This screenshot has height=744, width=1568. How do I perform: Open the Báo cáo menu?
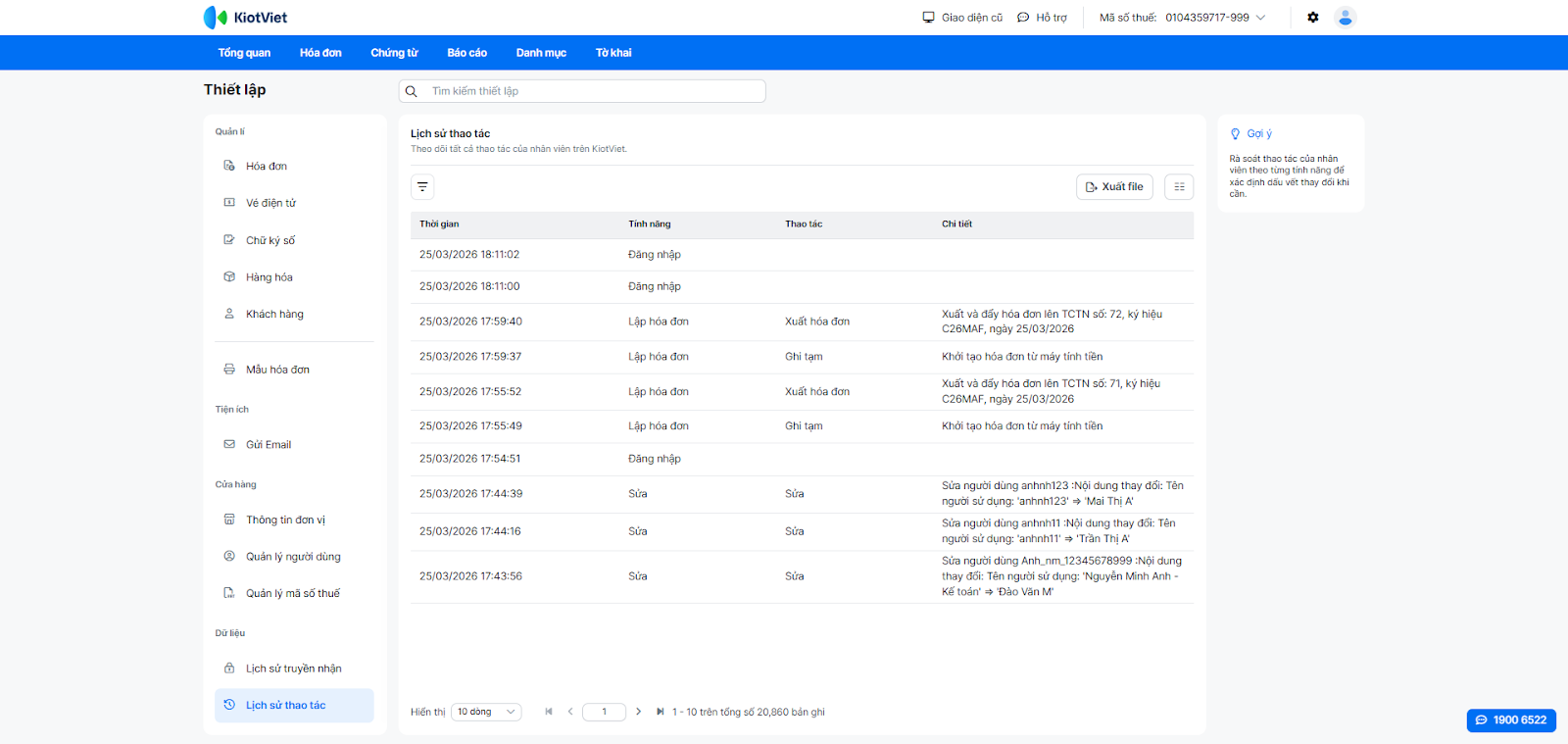tap(466, 53)
